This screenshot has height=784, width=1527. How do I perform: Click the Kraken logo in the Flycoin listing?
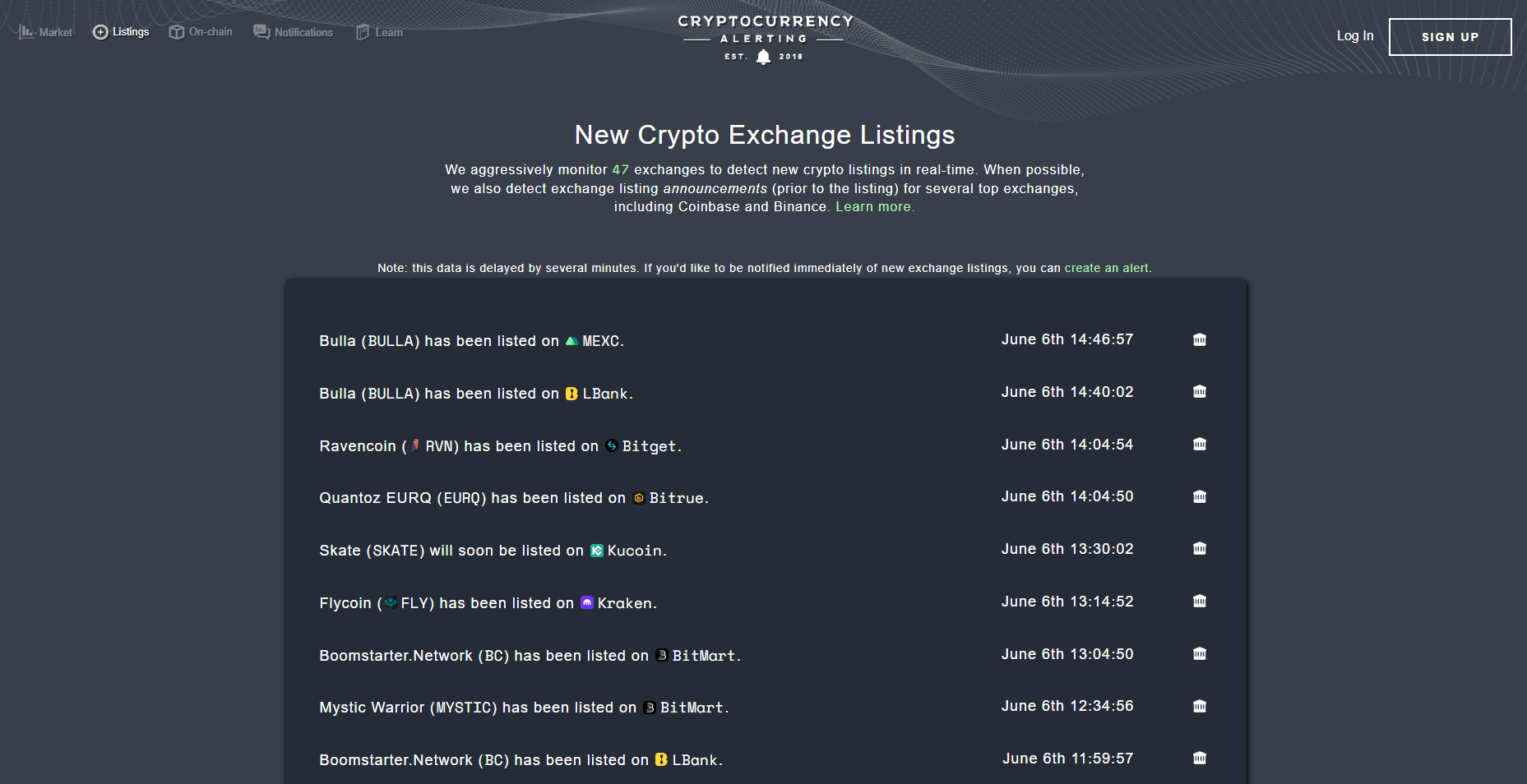[x=586, y=602]
